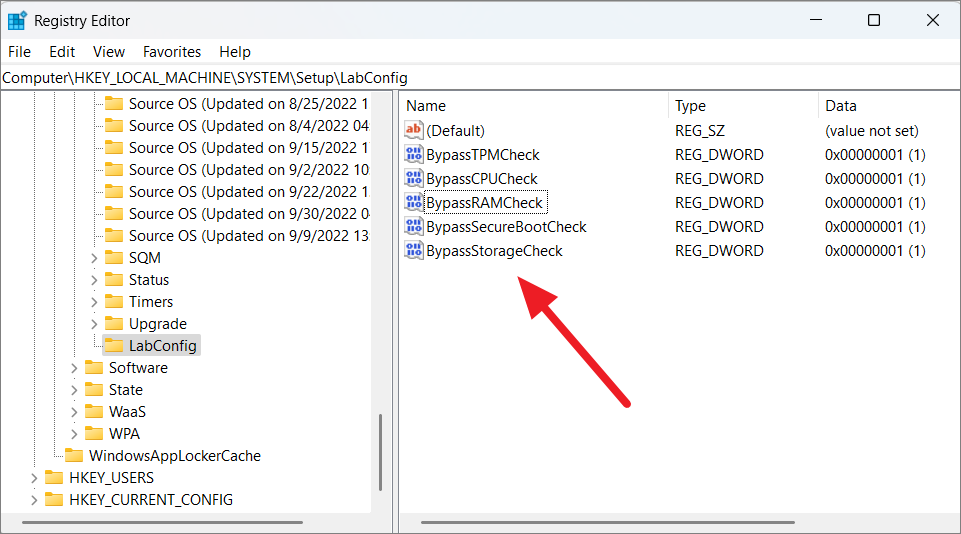Viewport: 961px width, 534px height.
Task: Click folder icon for Source OS 8/25/2022
Action: 114,103
